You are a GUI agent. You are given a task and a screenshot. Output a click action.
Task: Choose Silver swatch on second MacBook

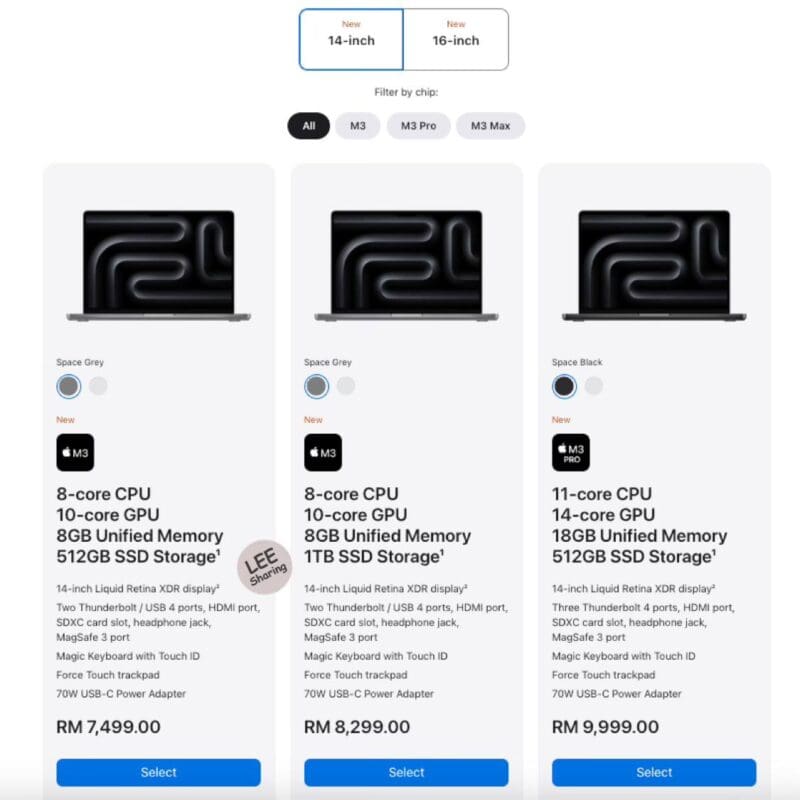(346, 386)
